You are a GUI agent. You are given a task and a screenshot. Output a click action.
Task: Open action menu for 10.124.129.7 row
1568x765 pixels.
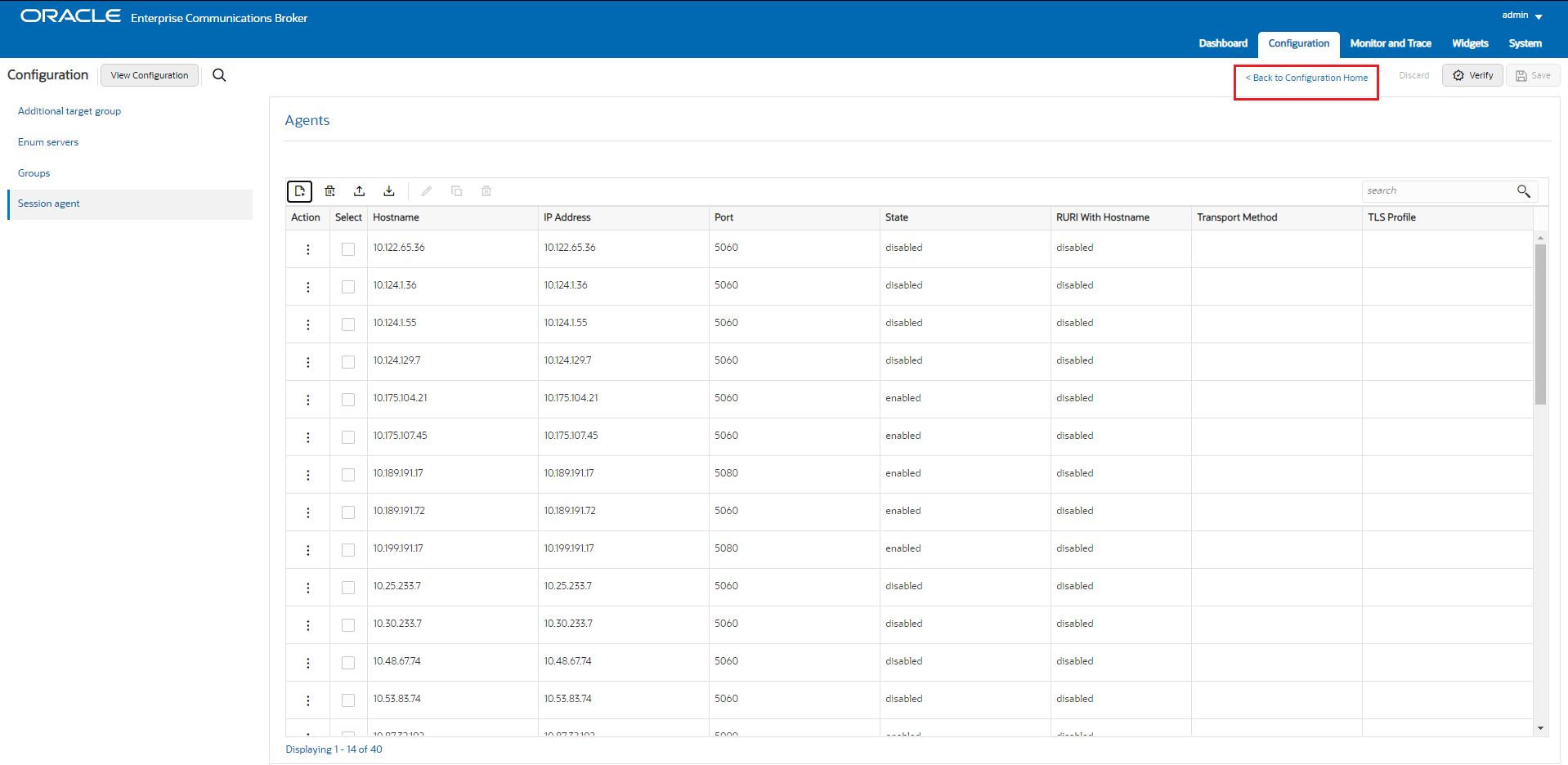(x=308, y=362)
